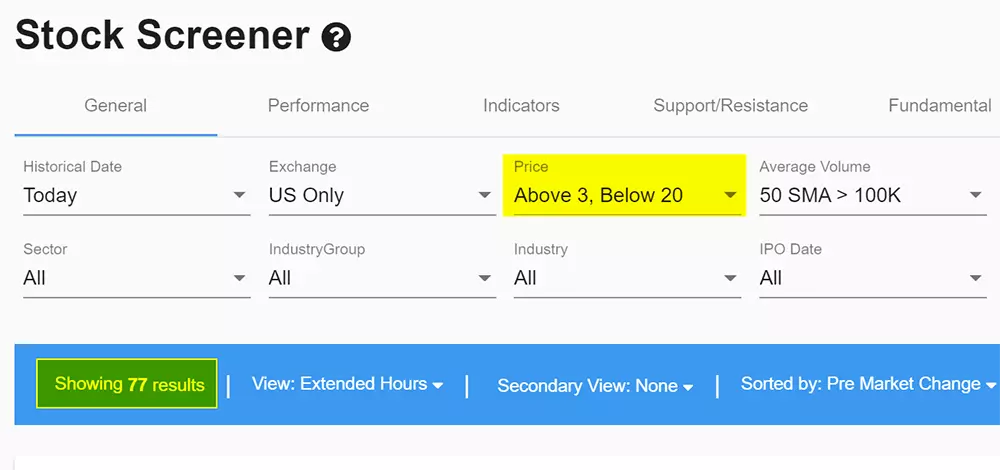The height and width of the screenshot is (470, 1000).
Task: Change the Sorted by Pre Market Change option
Action: 867,384
